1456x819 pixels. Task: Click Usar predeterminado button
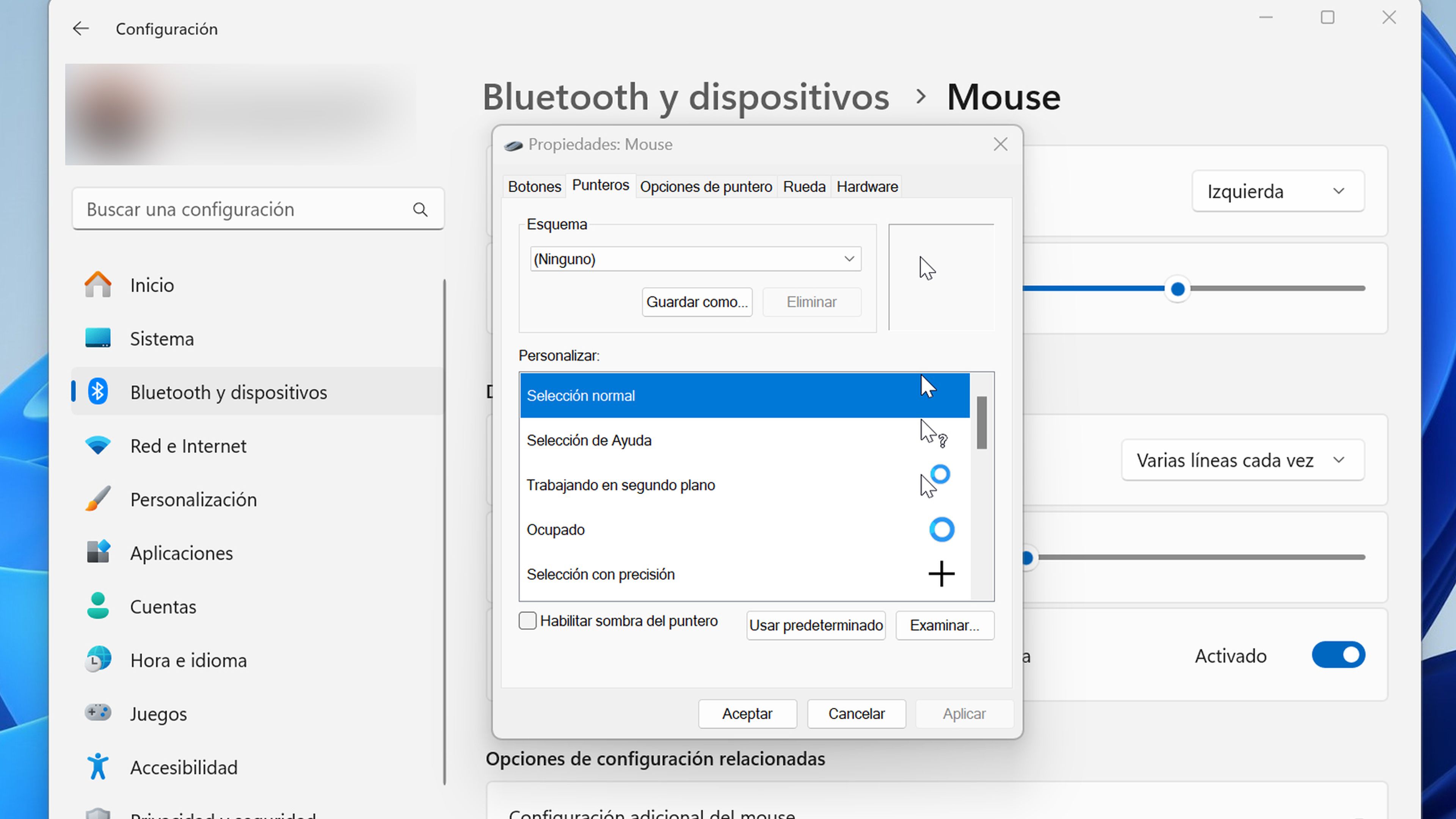point(816,625)
